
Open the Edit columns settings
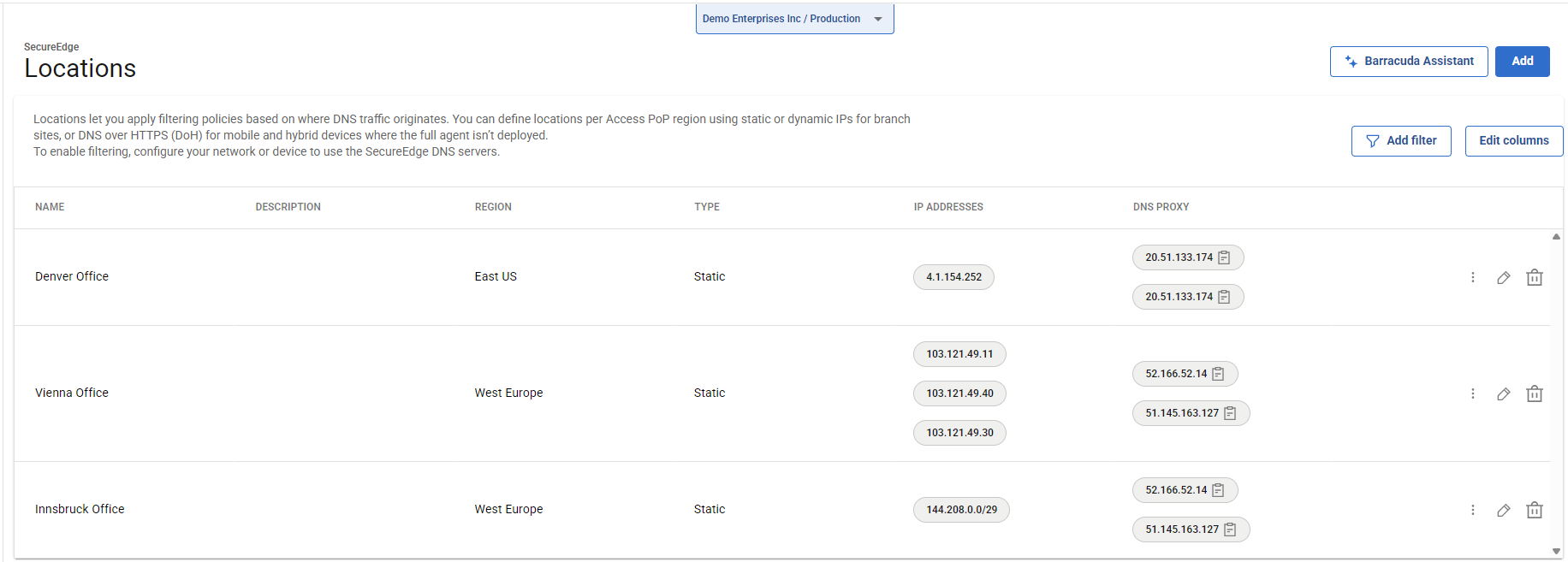click(1513, 141)
